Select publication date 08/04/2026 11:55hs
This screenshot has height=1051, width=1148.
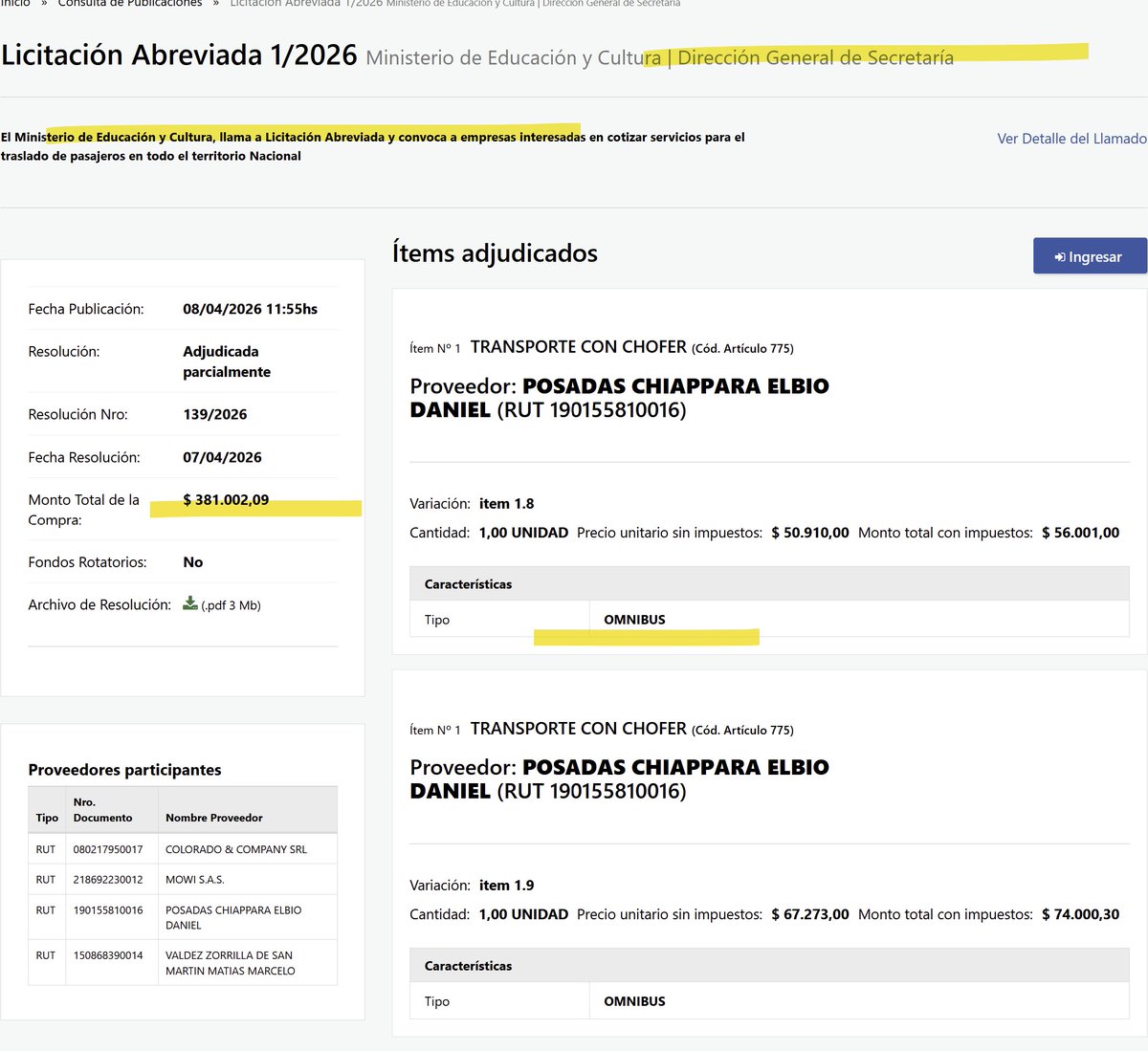[251, 309]
